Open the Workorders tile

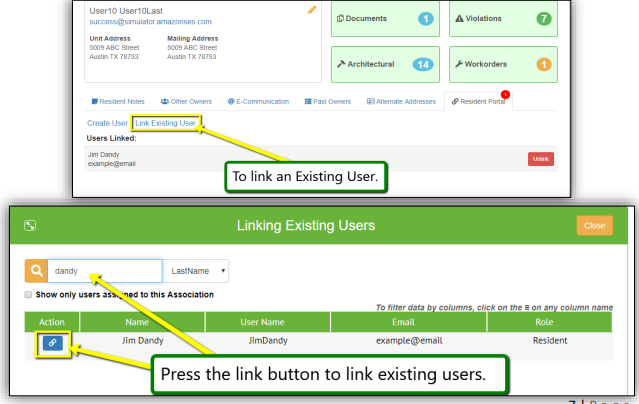click(x=503, y=64)
